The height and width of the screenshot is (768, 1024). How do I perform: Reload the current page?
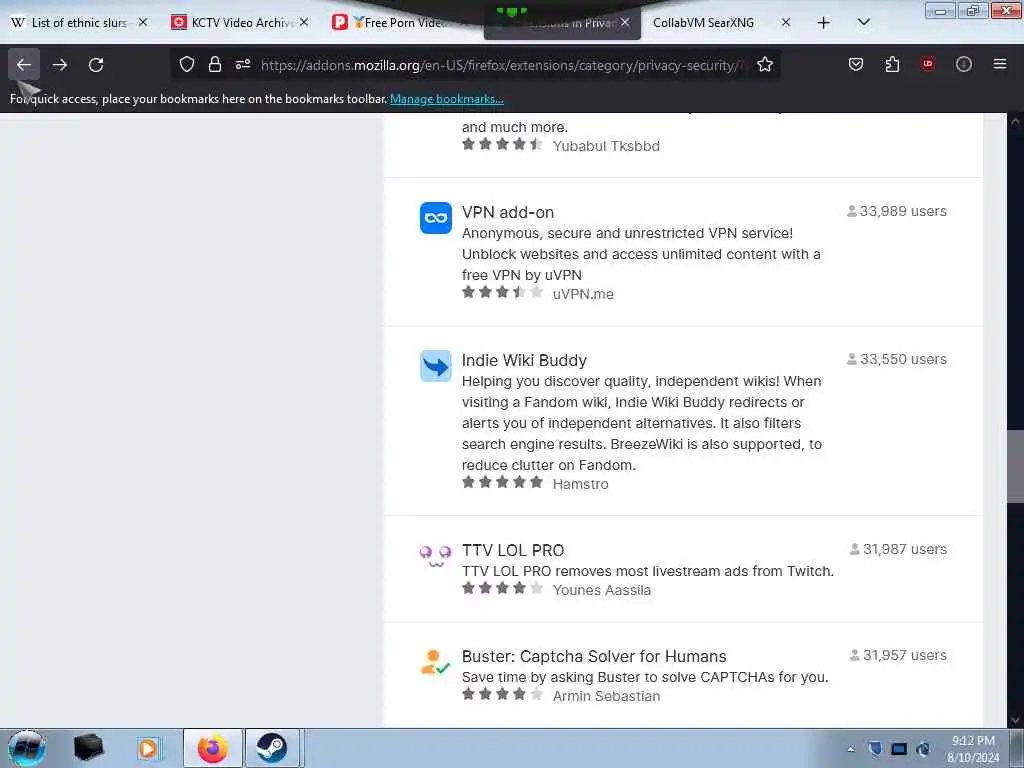[96, 65]
